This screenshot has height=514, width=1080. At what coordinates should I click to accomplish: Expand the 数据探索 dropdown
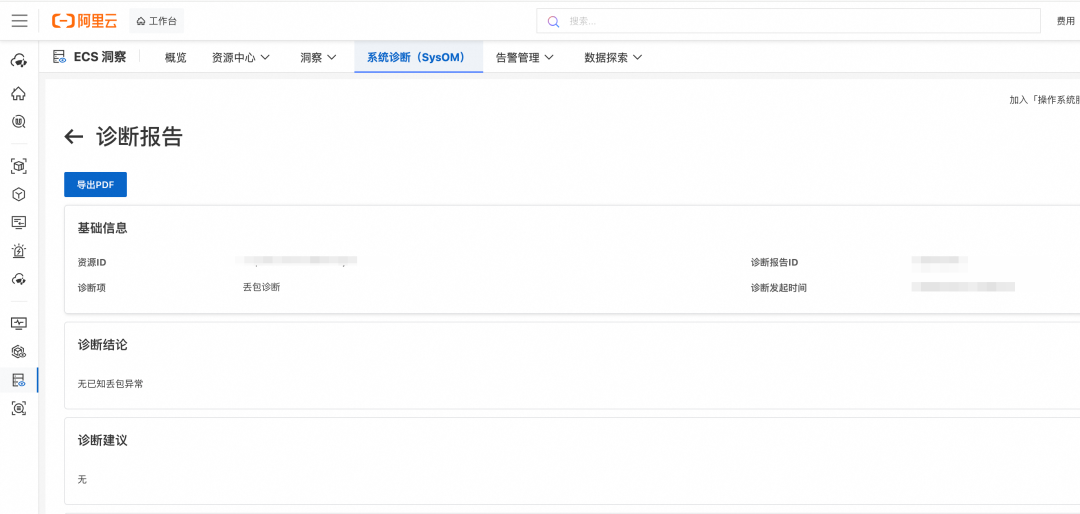[613, 58]
